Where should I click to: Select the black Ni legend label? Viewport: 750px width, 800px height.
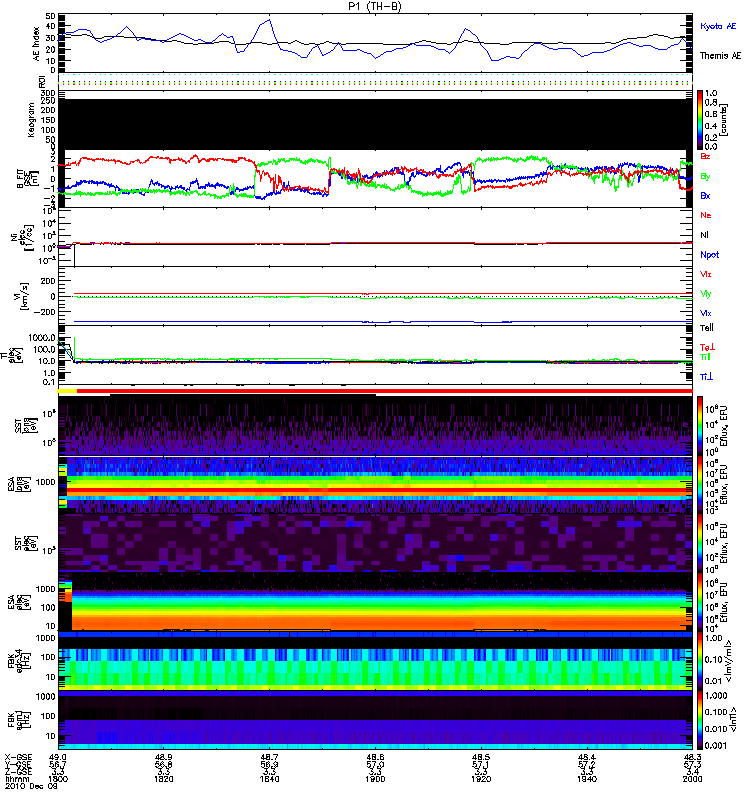pos(704,235)
